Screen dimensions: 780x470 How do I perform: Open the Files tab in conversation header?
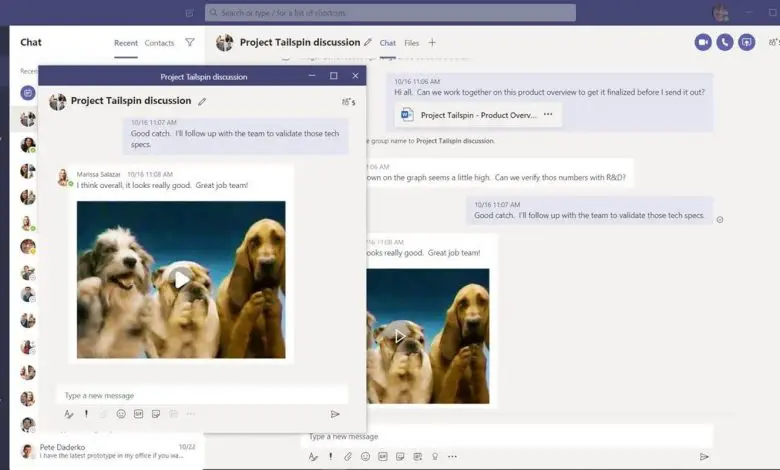[411, 43]
